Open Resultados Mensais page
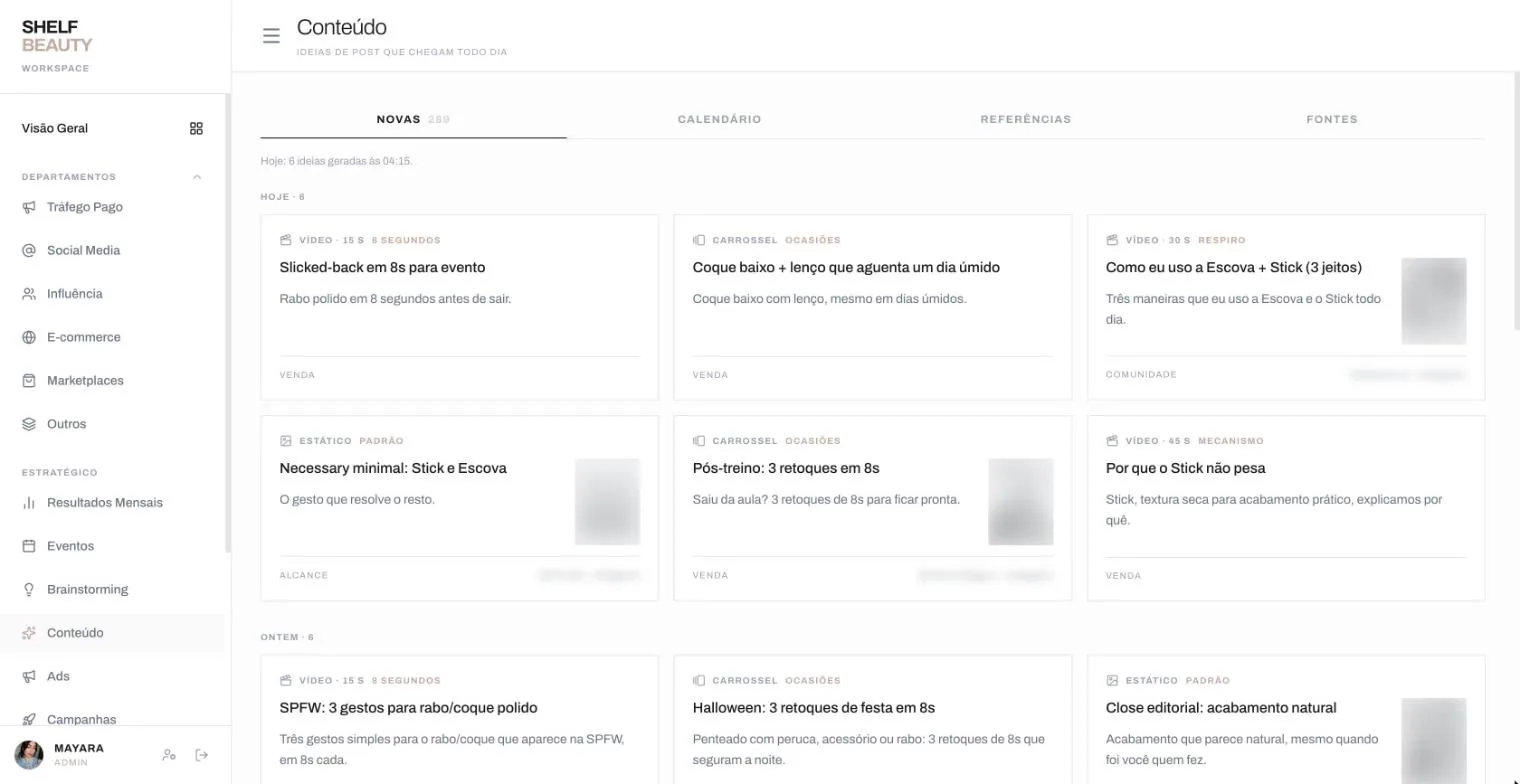Image resolution: width=1520 pixels, height=784 pixels. (112, 503)
